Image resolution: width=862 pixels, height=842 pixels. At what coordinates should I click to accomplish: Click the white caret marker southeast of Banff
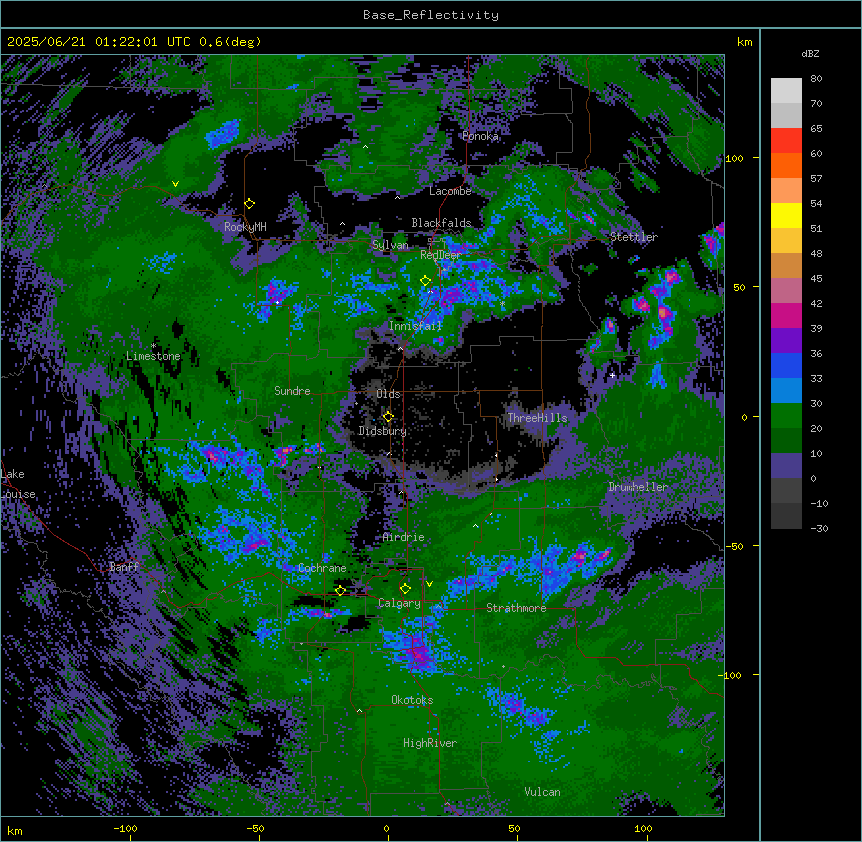click(x=163, y=591)
